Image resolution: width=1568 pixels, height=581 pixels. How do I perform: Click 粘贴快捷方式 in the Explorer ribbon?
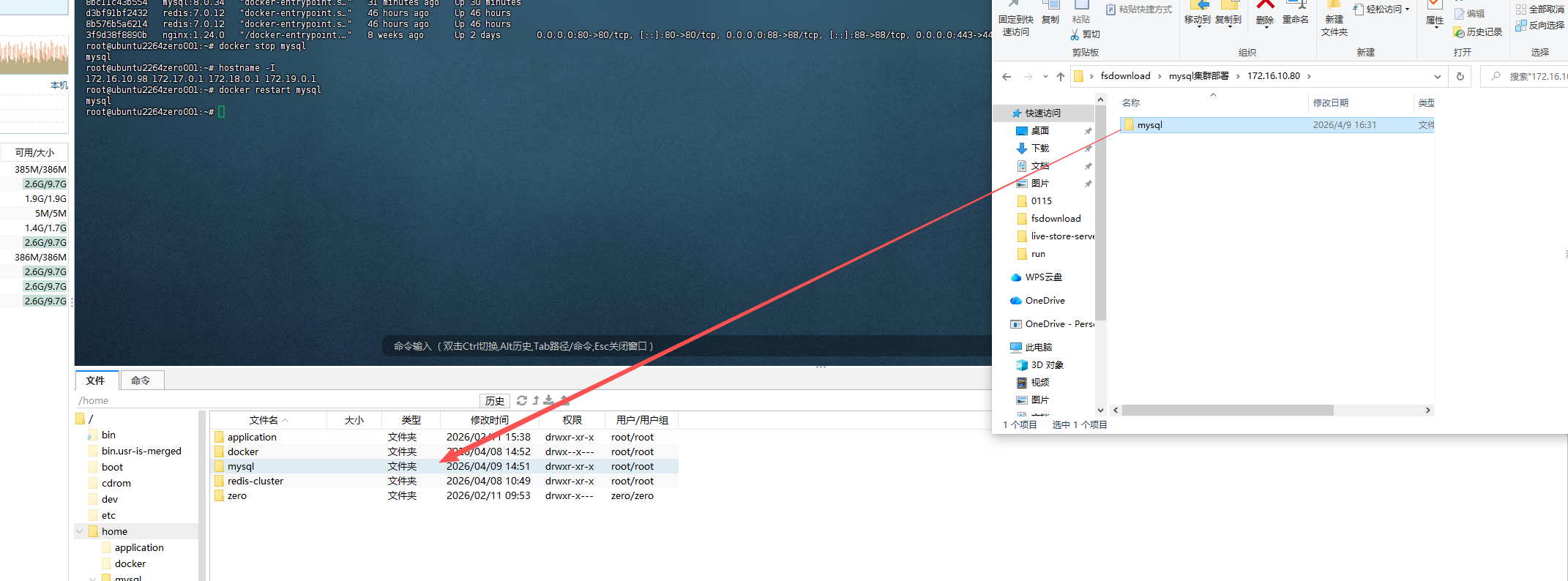click(1139, 10)
